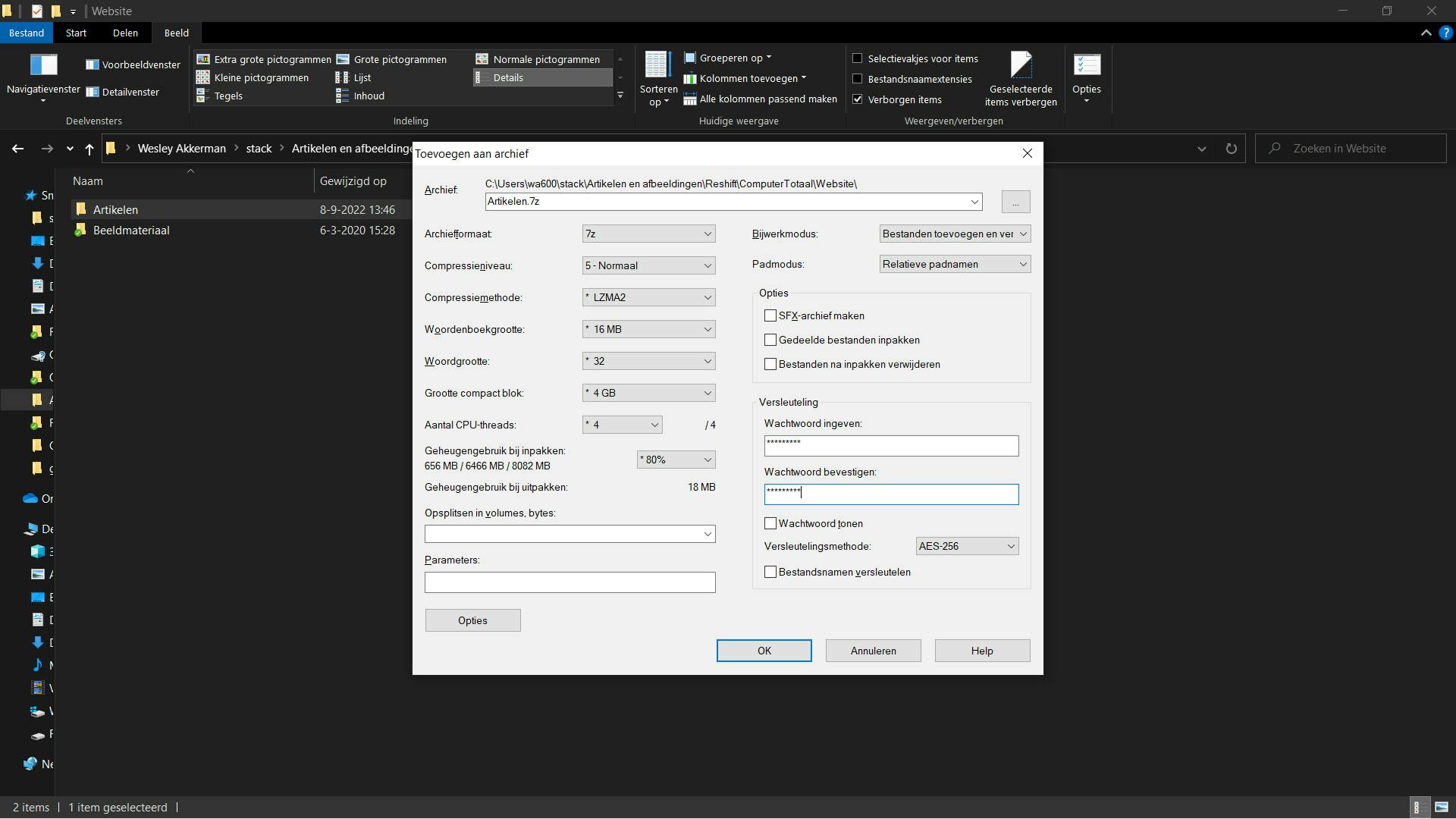Check Bestandsnamen versleutelen option
Viewport: 1456px width, 819px height.
[x=770, y=572]
